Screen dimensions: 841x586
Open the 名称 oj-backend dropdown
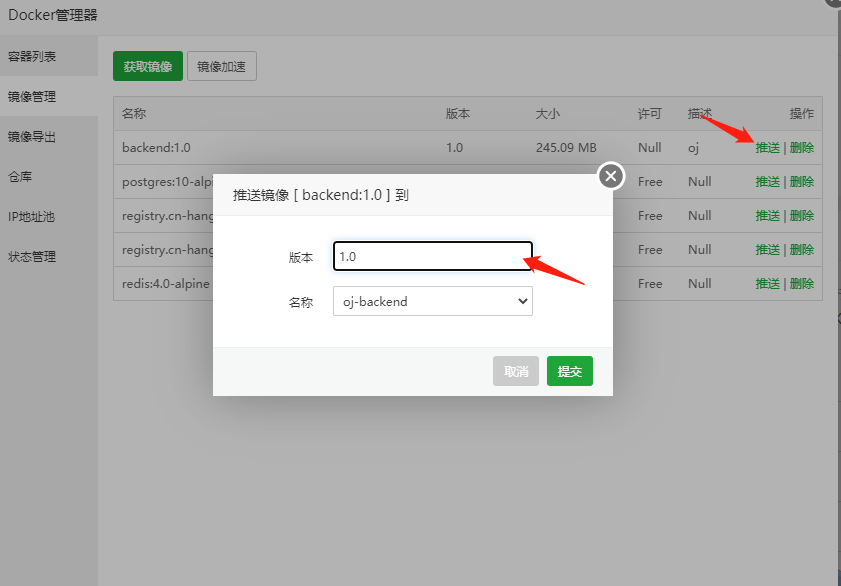coord(432,301)
